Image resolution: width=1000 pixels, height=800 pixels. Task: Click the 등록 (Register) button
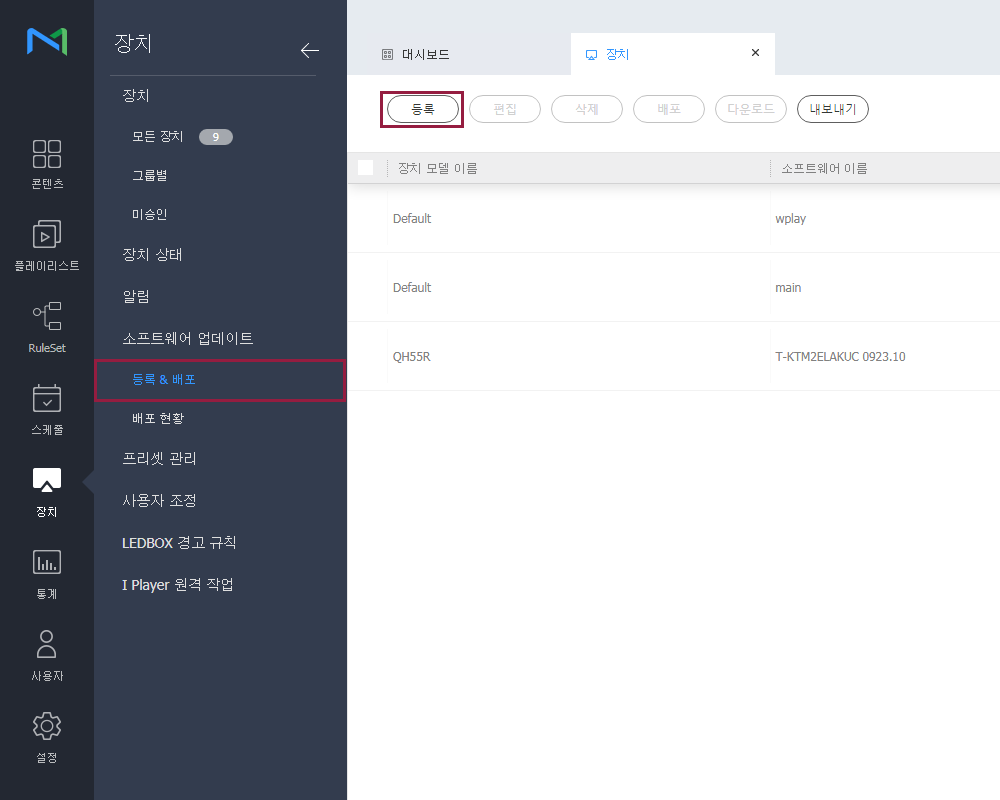tap(423, 109)
